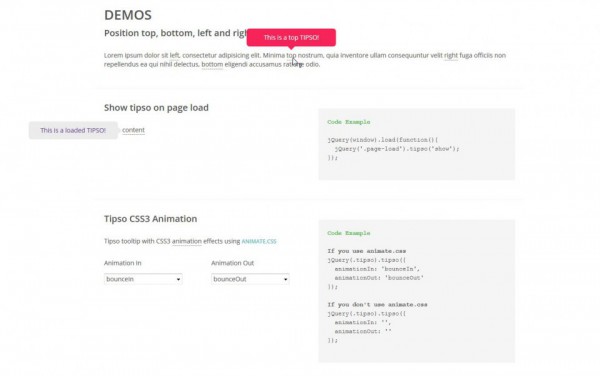Image resolution: width=600 pixels, height=376 pixels.
Task: Click the gray 'This is a loaded TIPSO!' tooltip
Action: point(73,130)
